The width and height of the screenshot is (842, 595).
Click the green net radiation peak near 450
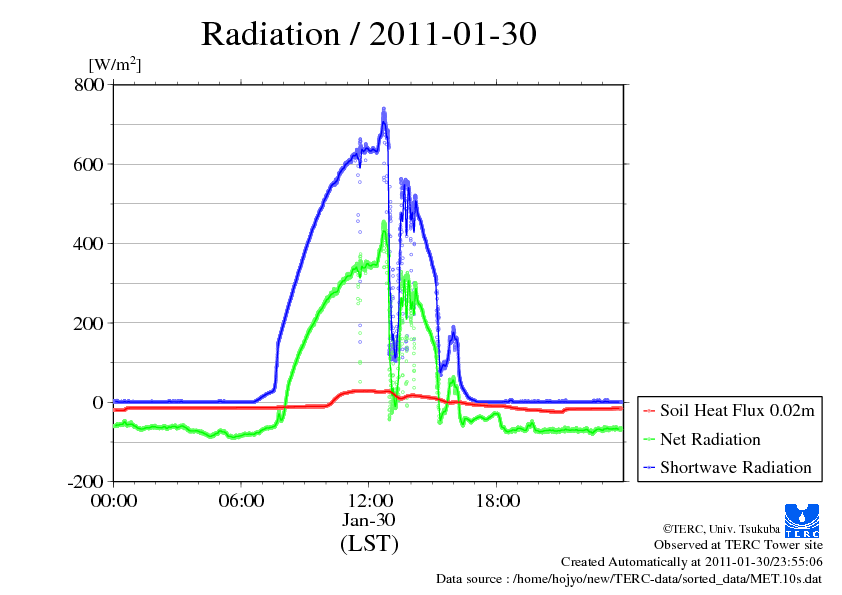coord(383,232)
